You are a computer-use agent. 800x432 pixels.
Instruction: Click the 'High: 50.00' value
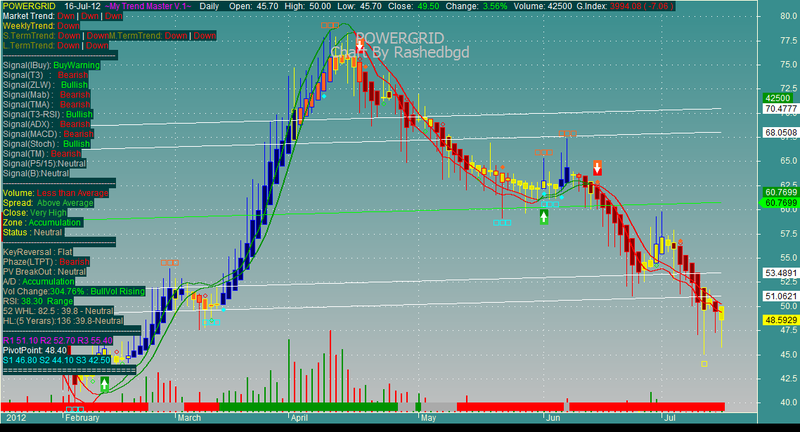[x=307, y=6]
